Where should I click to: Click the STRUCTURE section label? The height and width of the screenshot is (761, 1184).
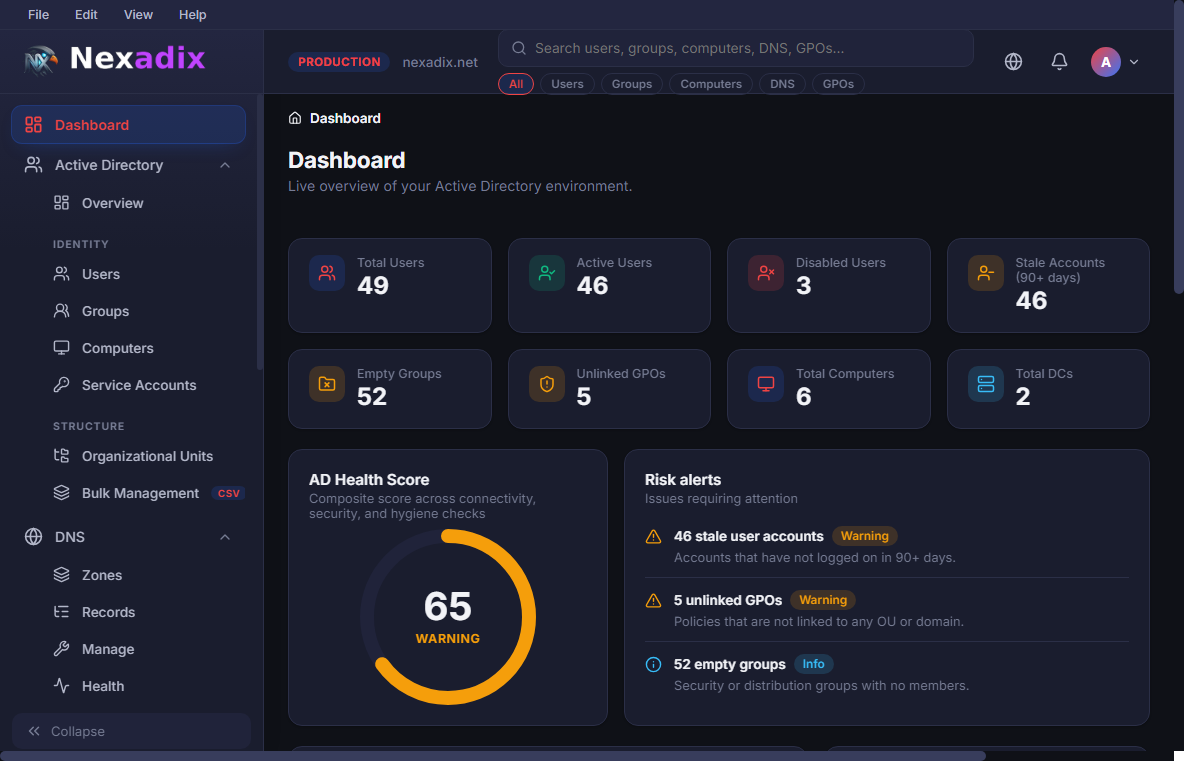(88, 426)
